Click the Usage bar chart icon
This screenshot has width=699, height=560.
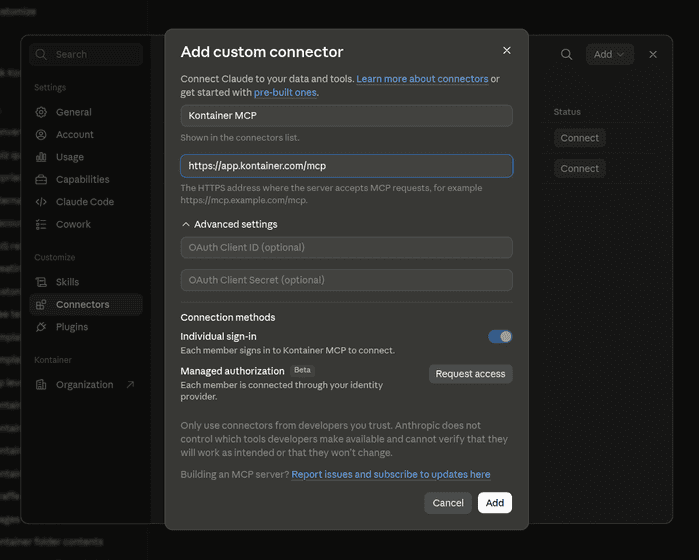tap(41, 157)
